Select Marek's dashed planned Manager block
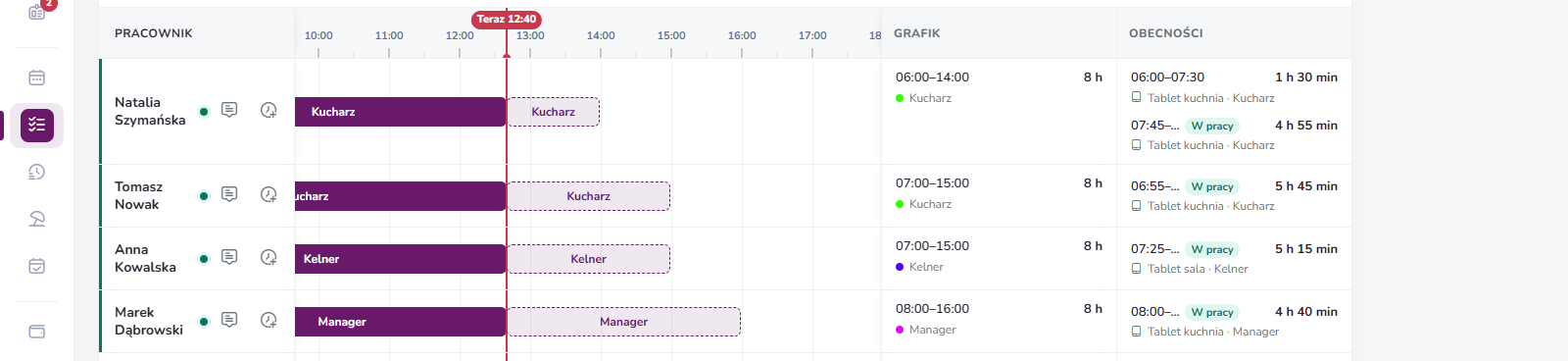The image size is (1568, 361). point(623,322)
